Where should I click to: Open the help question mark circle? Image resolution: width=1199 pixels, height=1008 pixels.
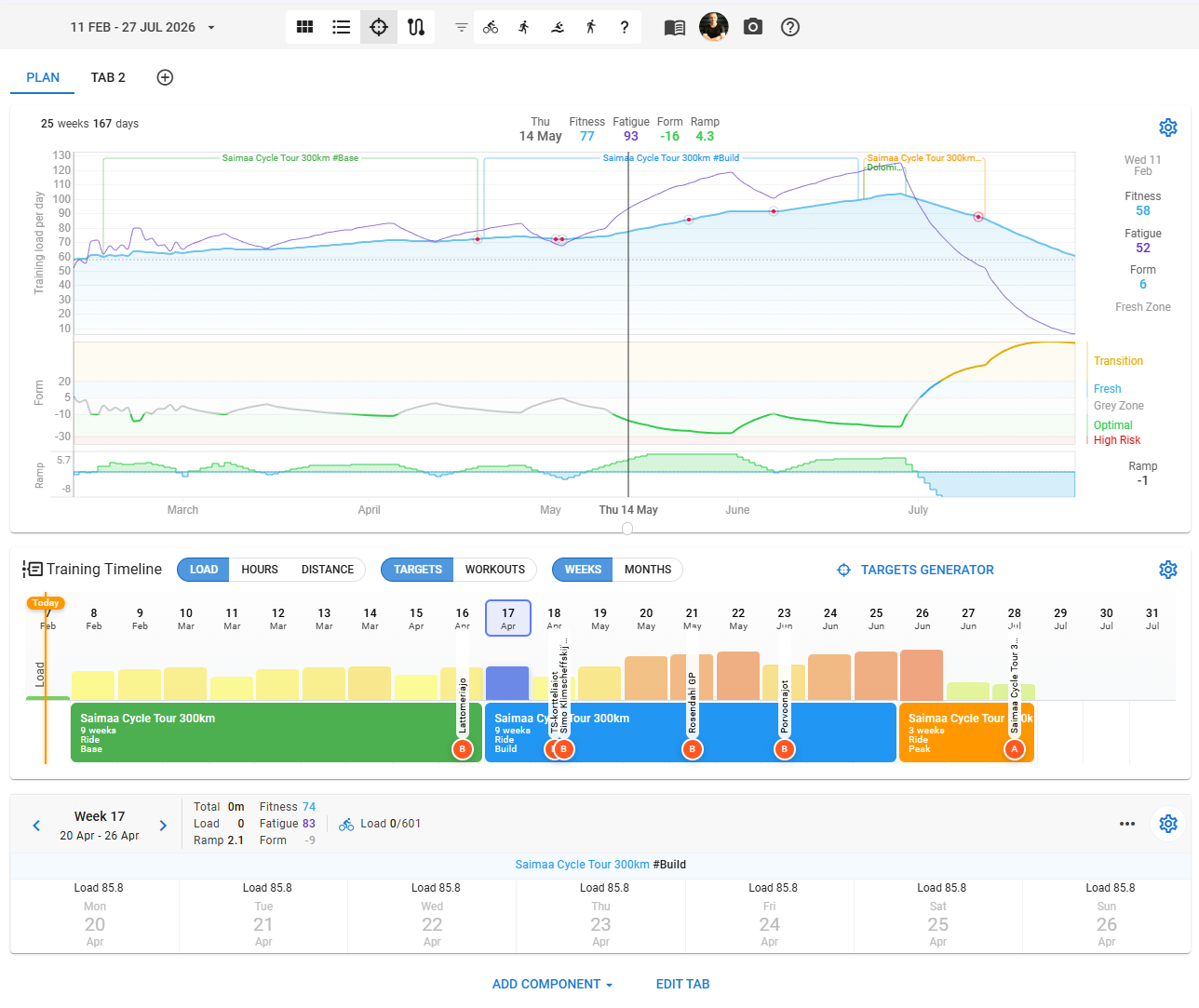pos(790,27)
